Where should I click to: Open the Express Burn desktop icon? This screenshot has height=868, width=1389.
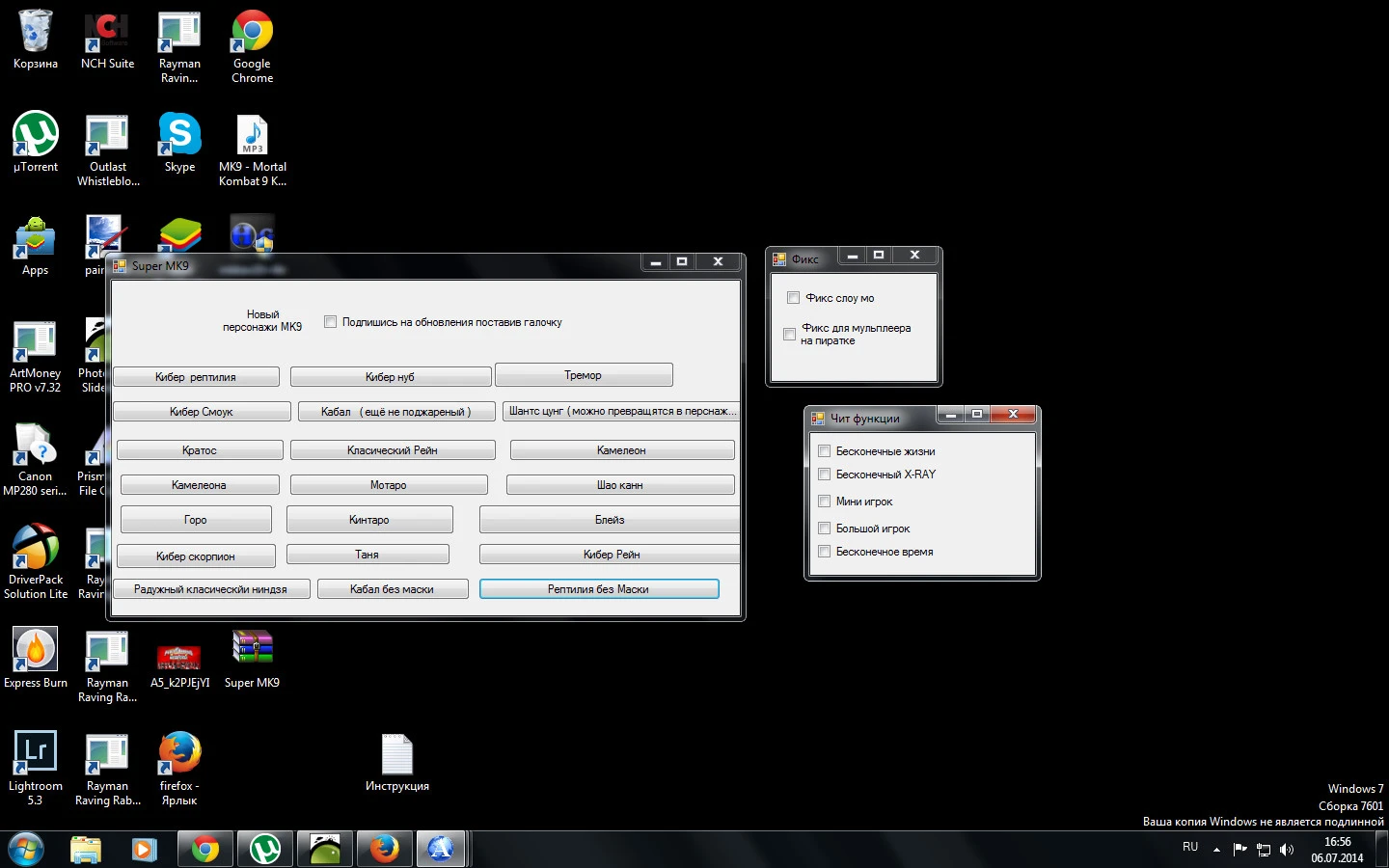(36, 650)
